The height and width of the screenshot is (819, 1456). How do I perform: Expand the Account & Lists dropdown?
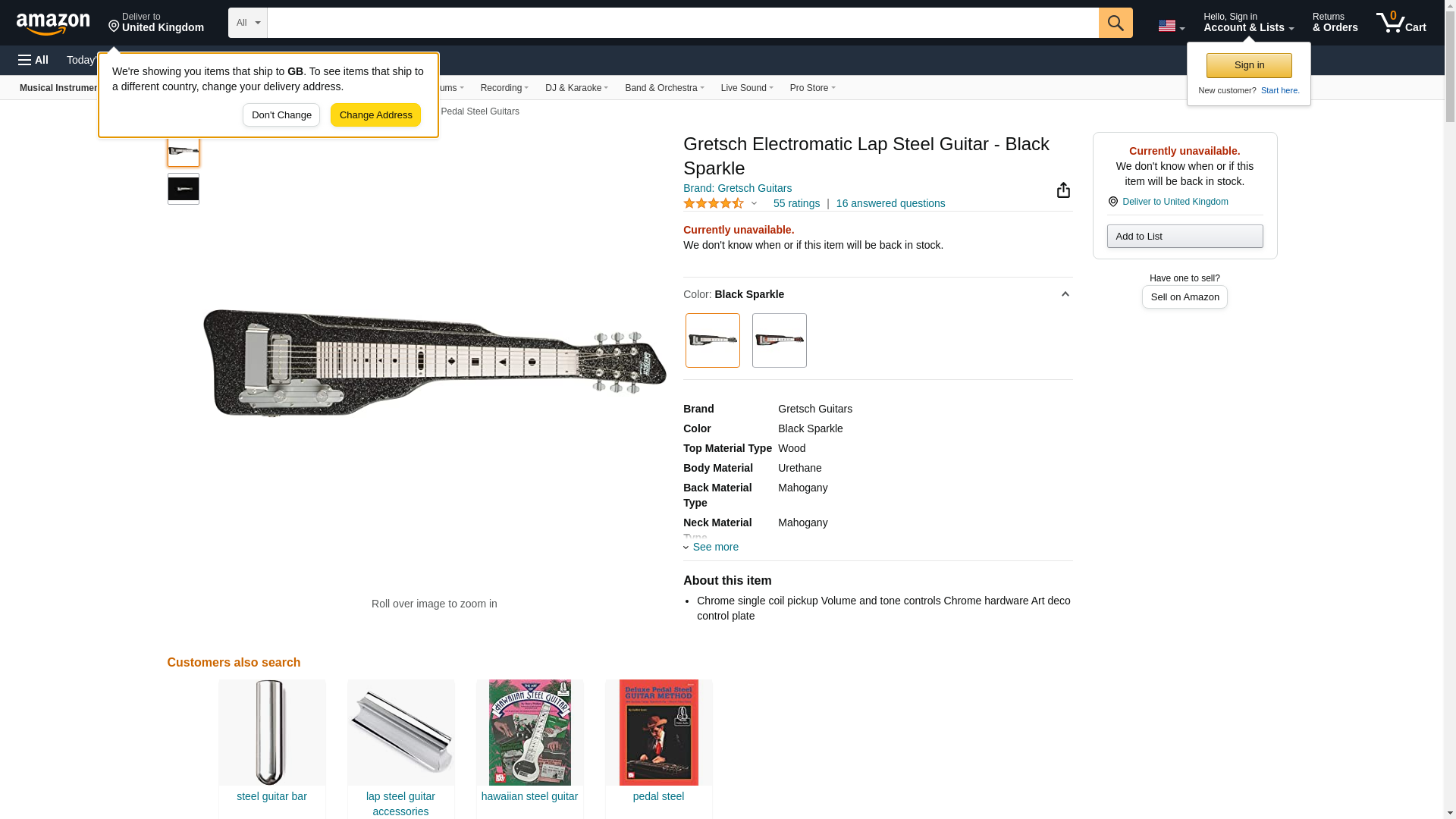click(x=1248, y=23)
